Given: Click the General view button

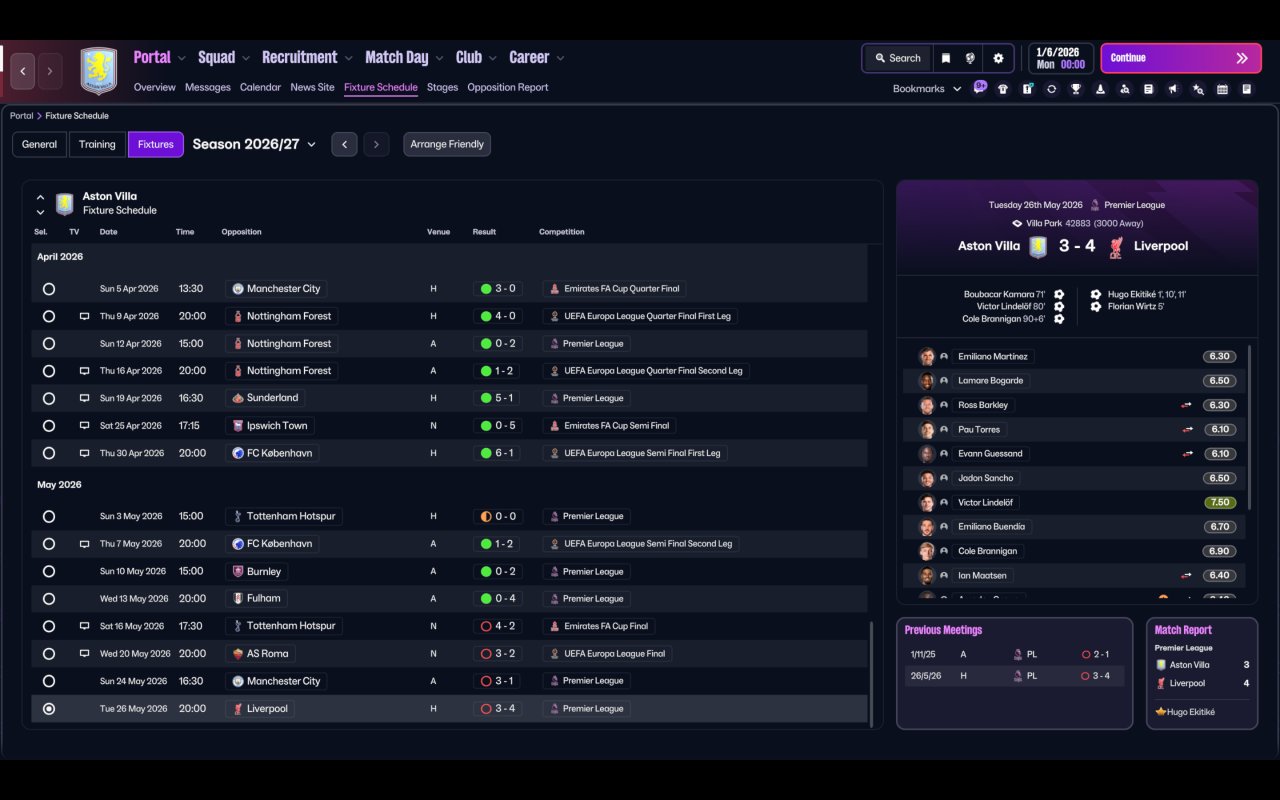Looking at the screenshot, I should pos(40,144).
